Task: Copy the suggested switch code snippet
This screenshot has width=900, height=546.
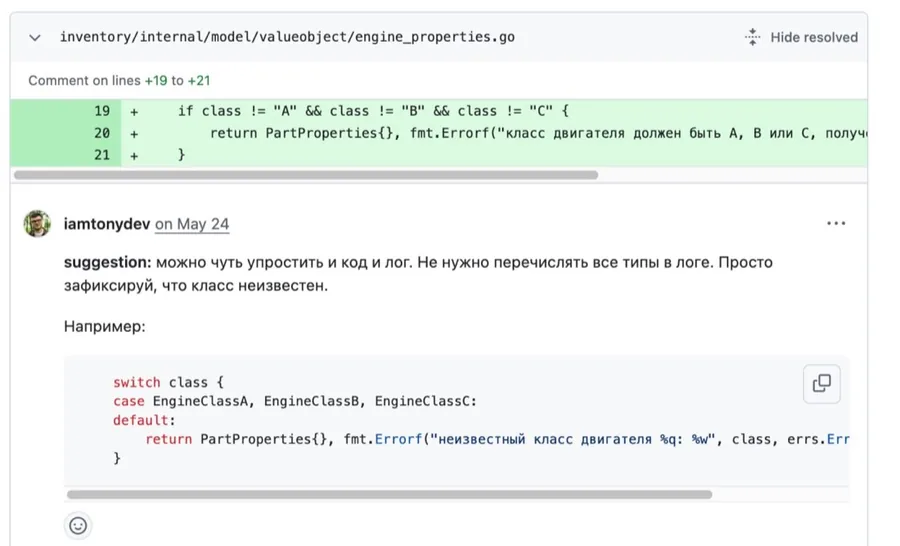Action: click(x=821, y=384)
